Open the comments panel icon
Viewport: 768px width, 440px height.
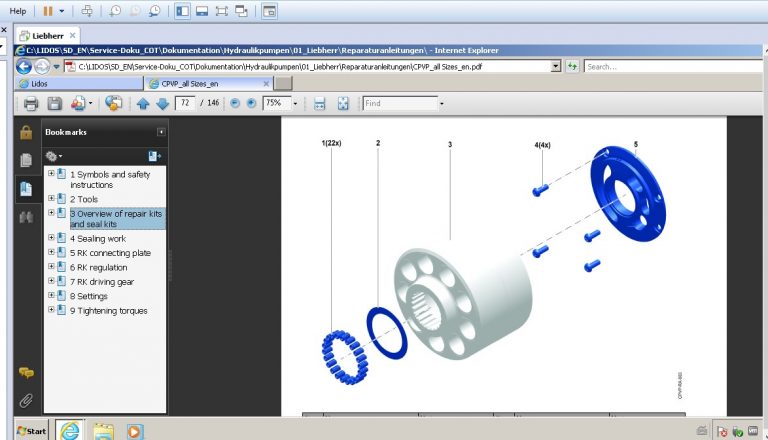[x=26, y=373]
